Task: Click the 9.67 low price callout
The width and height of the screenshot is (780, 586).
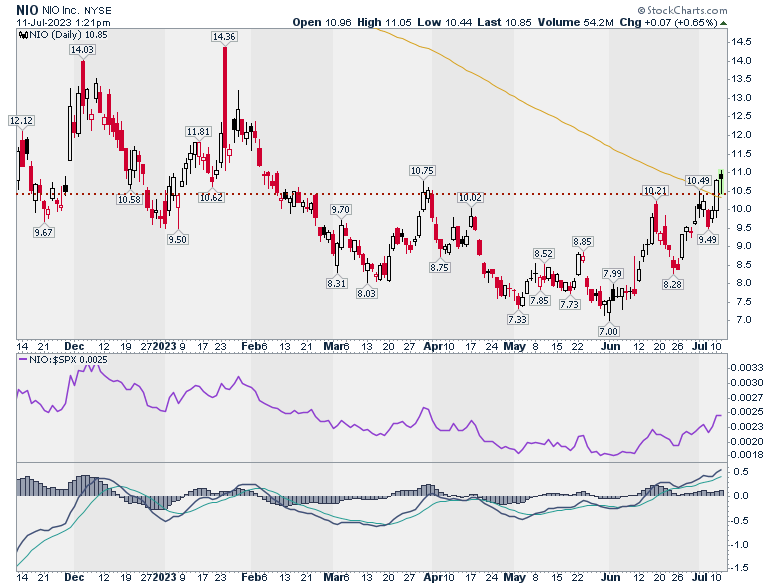Action: [x=44, y=232]
